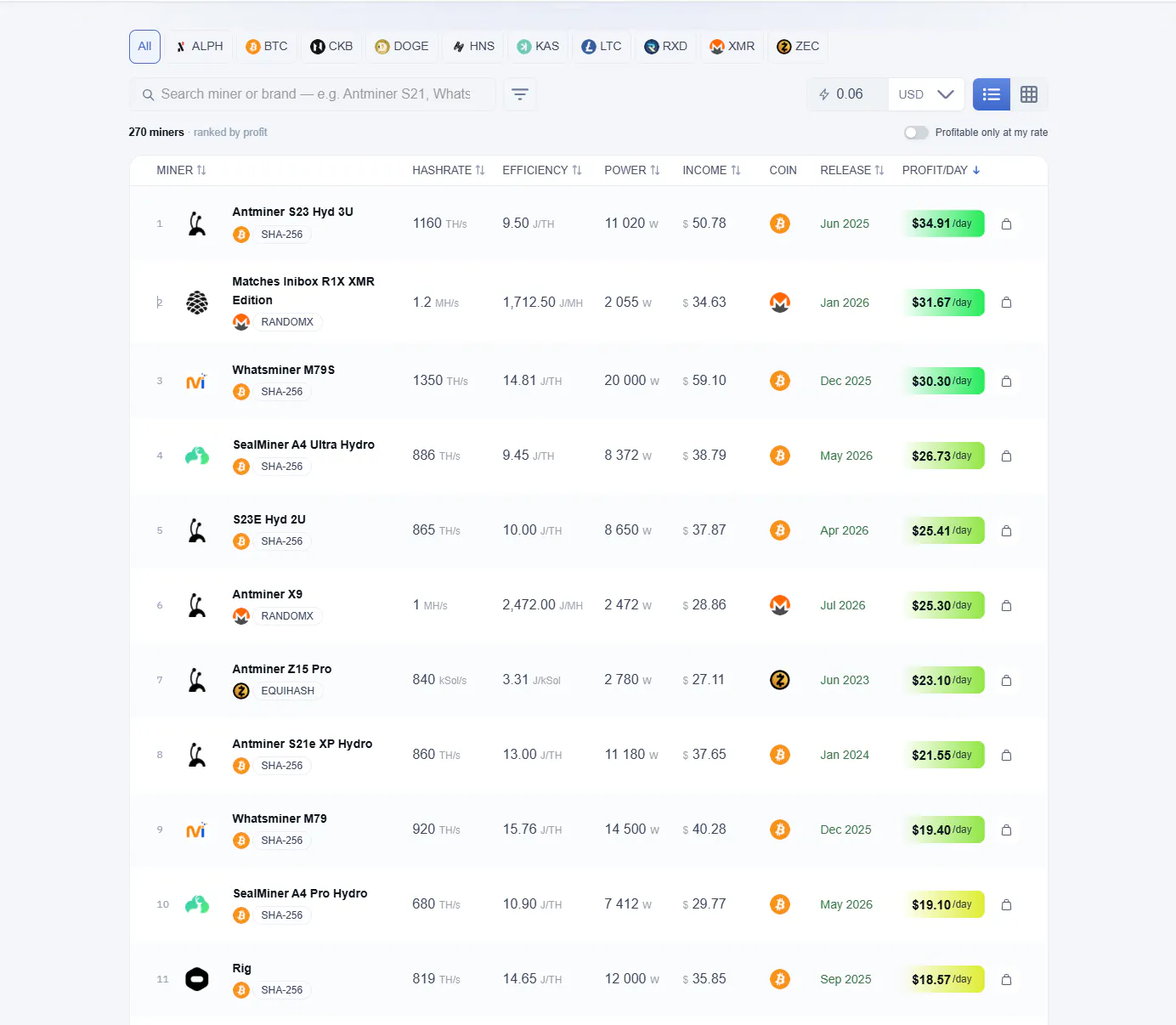Open the filter options icon button
Viewport: 1176px width, 1025px height.
pos(520,94)
